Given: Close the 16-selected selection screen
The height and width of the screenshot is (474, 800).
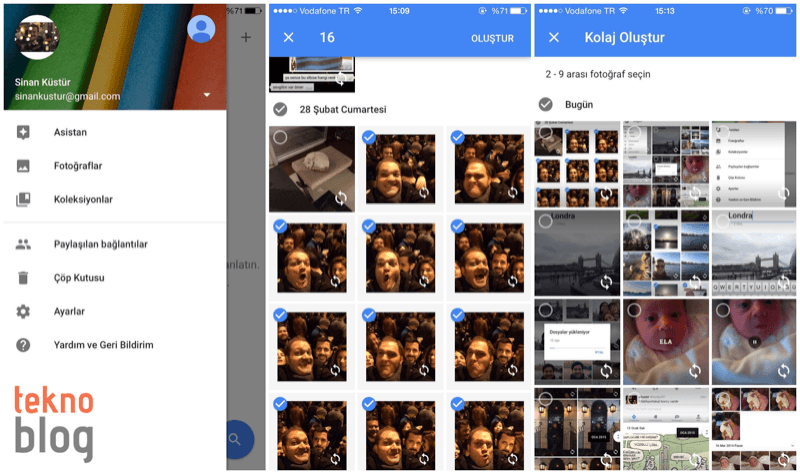Looking at the screenshot, I should (288, 37).
